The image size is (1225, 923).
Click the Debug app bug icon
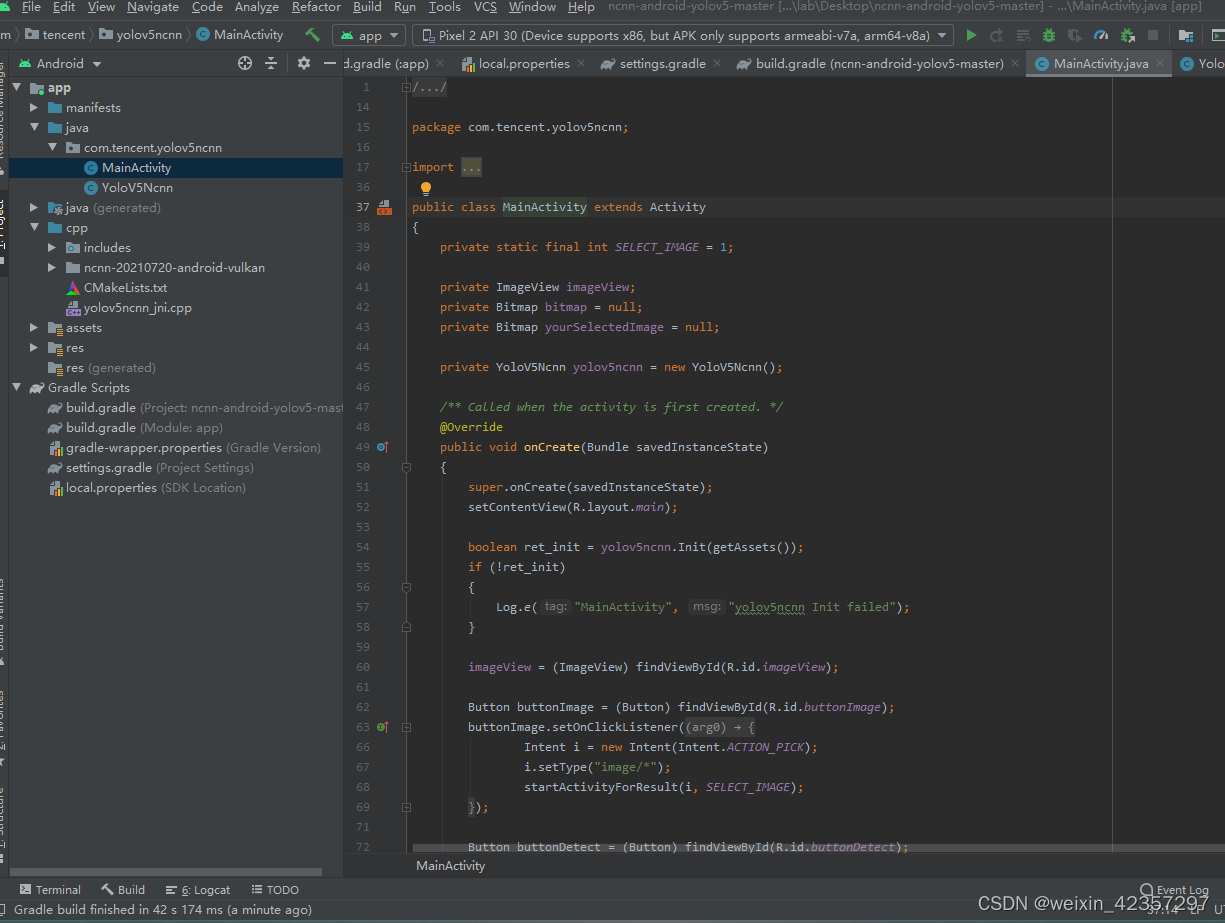click(1048, 35)
